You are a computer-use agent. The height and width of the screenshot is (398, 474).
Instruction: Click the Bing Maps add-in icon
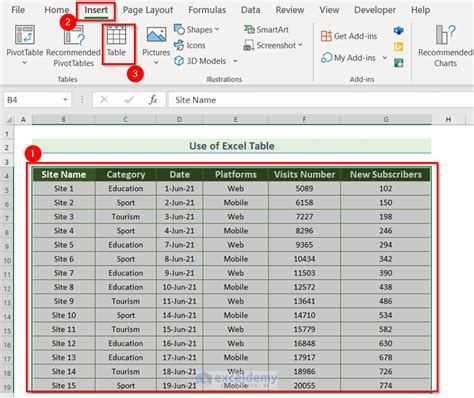click(399, 47)
